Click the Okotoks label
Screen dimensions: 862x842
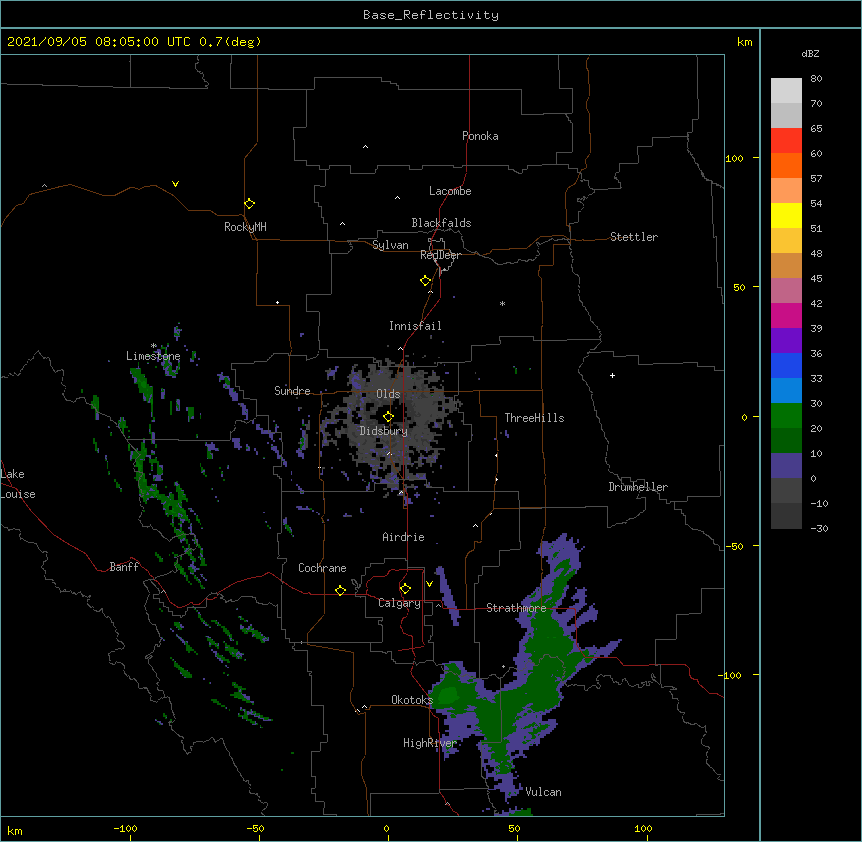[412, 700]
